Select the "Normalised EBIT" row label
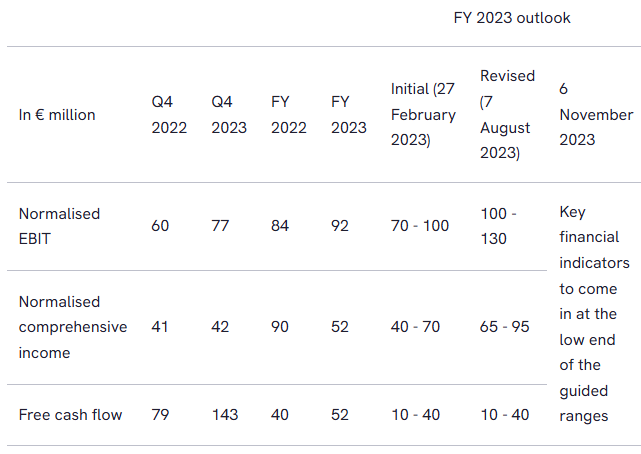The width and height of the screenshot is (641, 454). (x=59, y=226)
